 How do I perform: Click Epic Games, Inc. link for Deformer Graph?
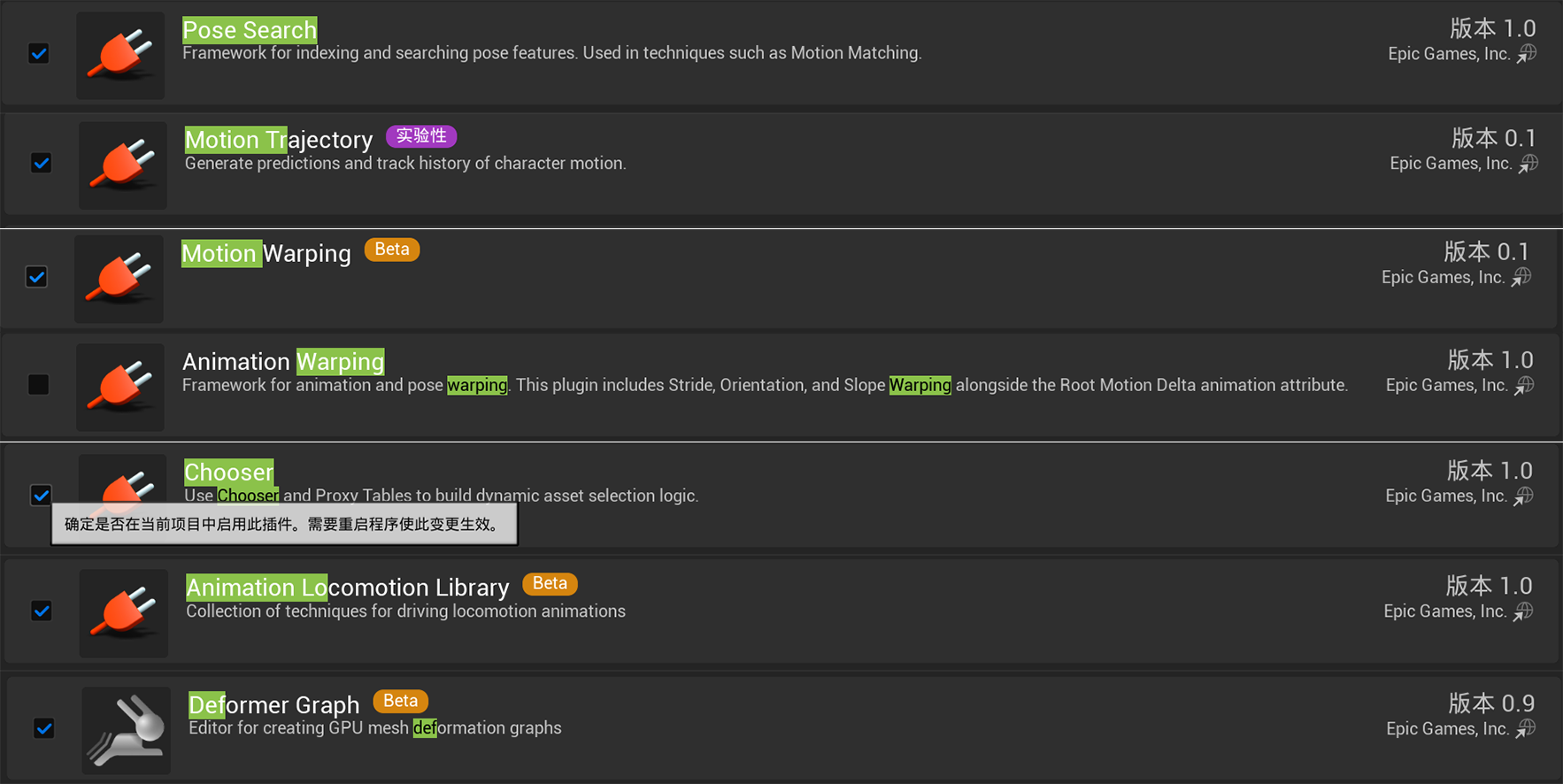1447,729
